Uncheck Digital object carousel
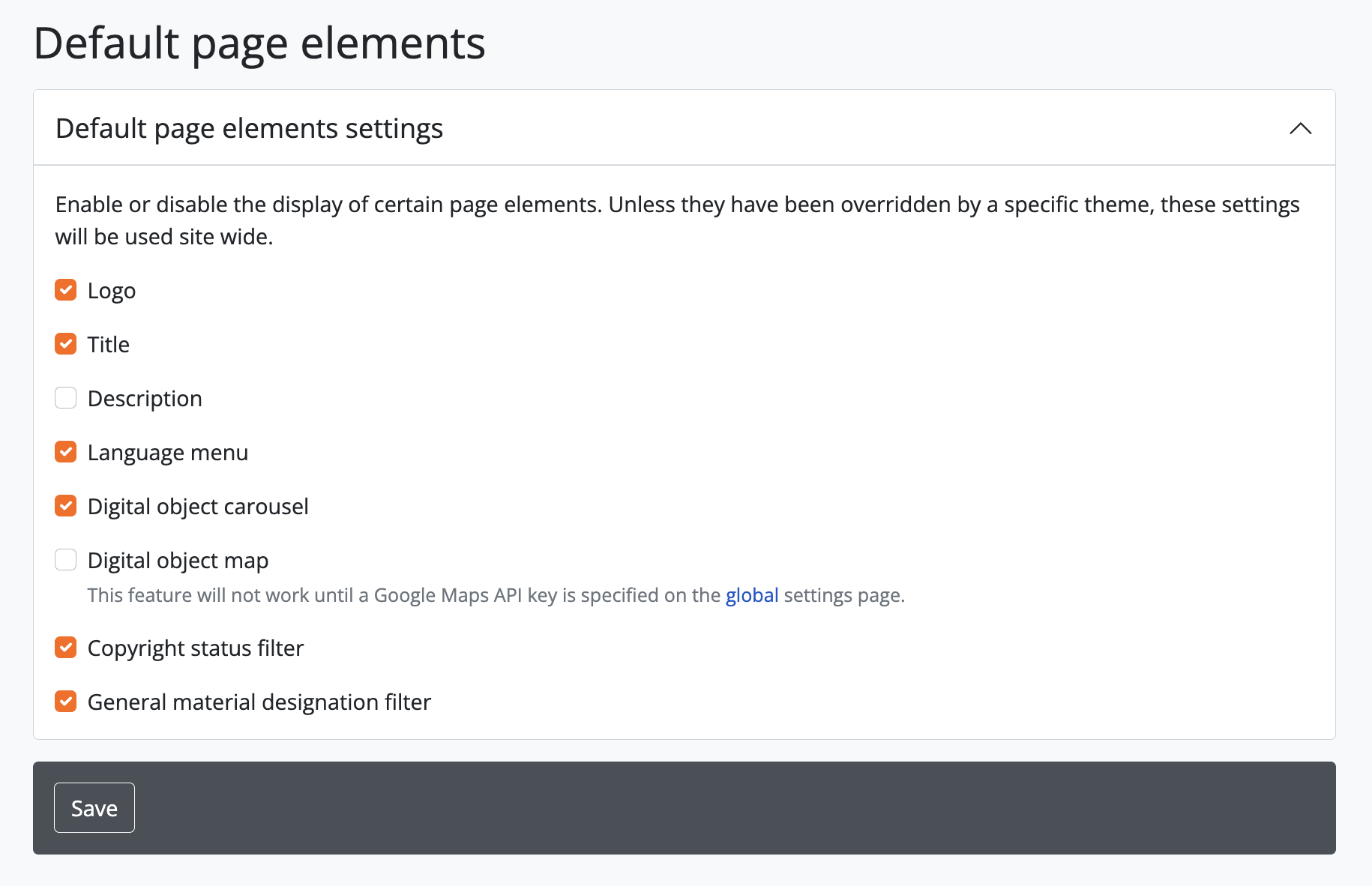The image size is (1372, 886). point(66,506)
